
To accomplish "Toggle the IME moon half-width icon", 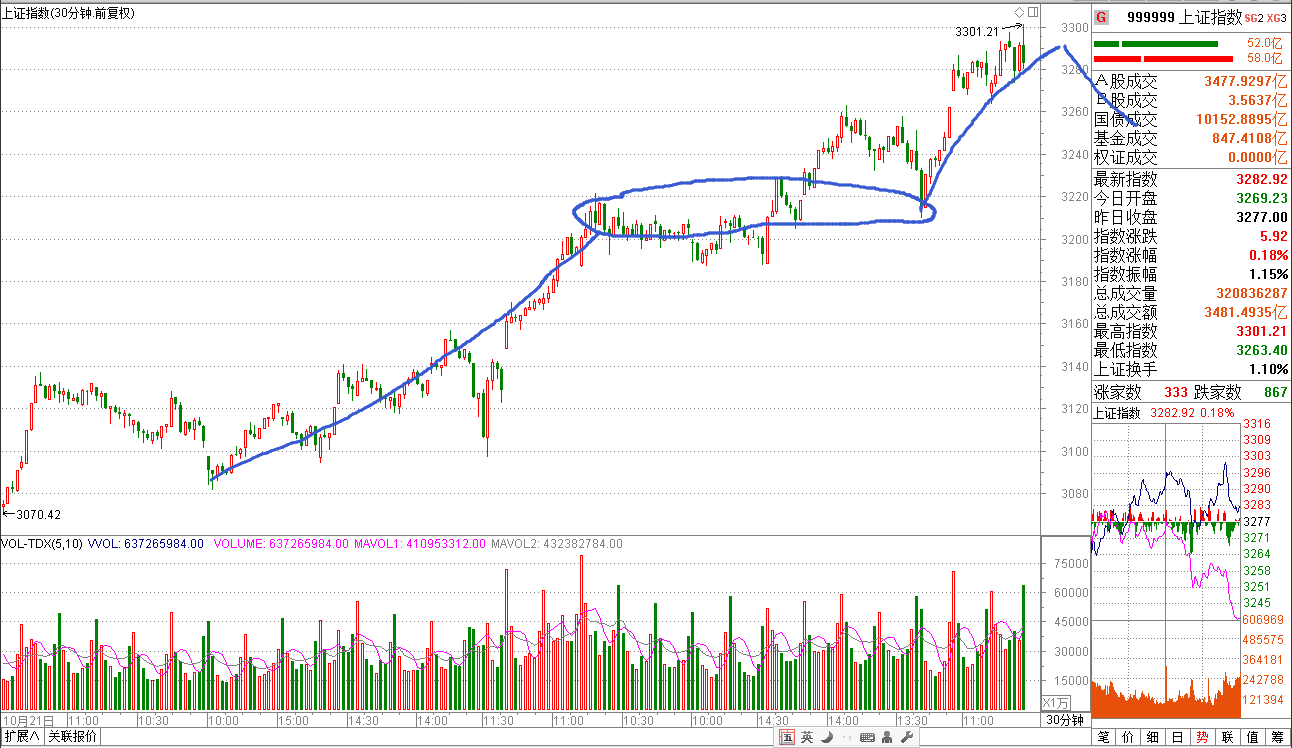I will click(x=827, y=738).
